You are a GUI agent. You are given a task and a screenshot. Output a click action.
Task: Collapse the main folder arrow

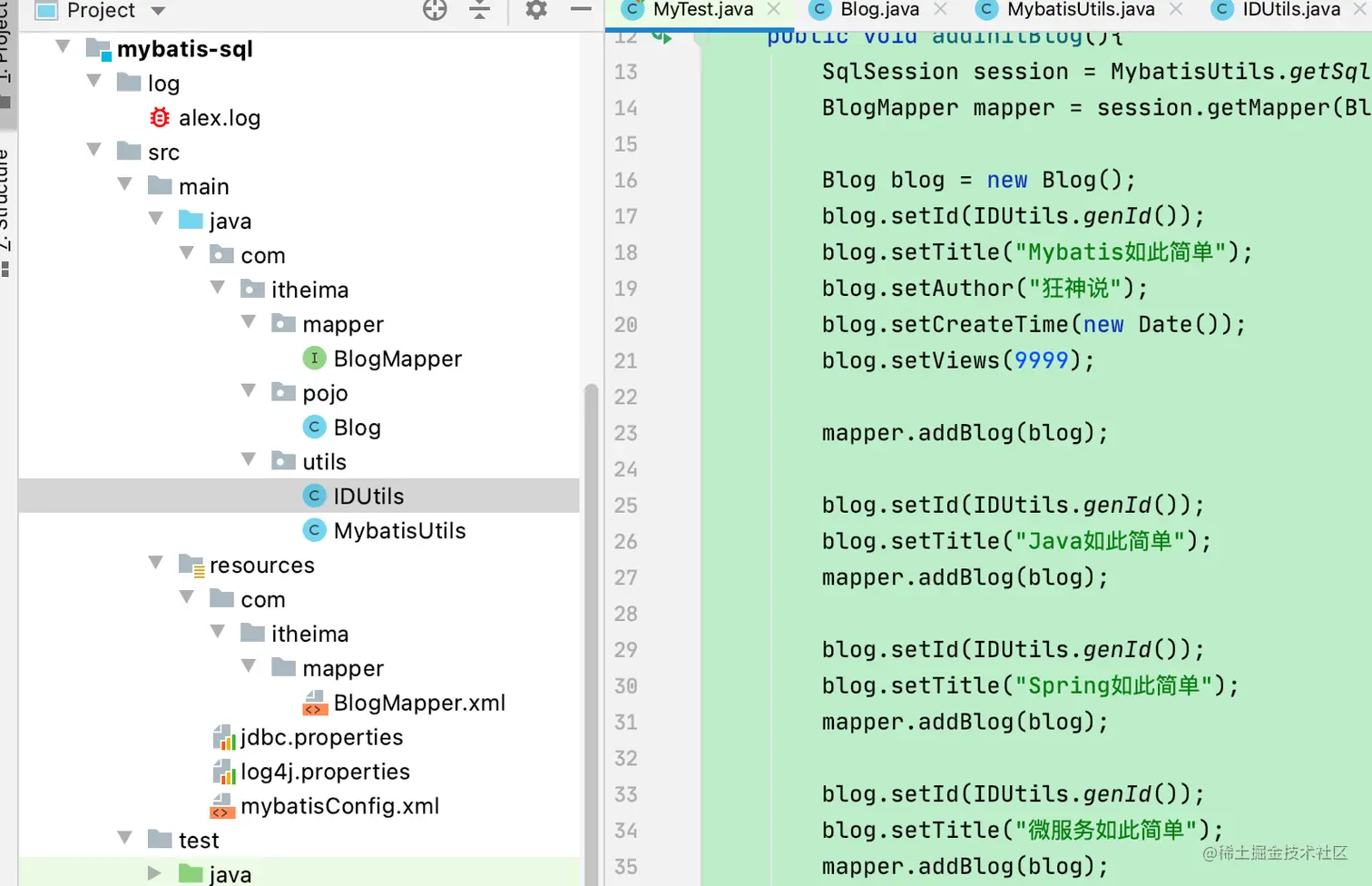tap(124, 184)
